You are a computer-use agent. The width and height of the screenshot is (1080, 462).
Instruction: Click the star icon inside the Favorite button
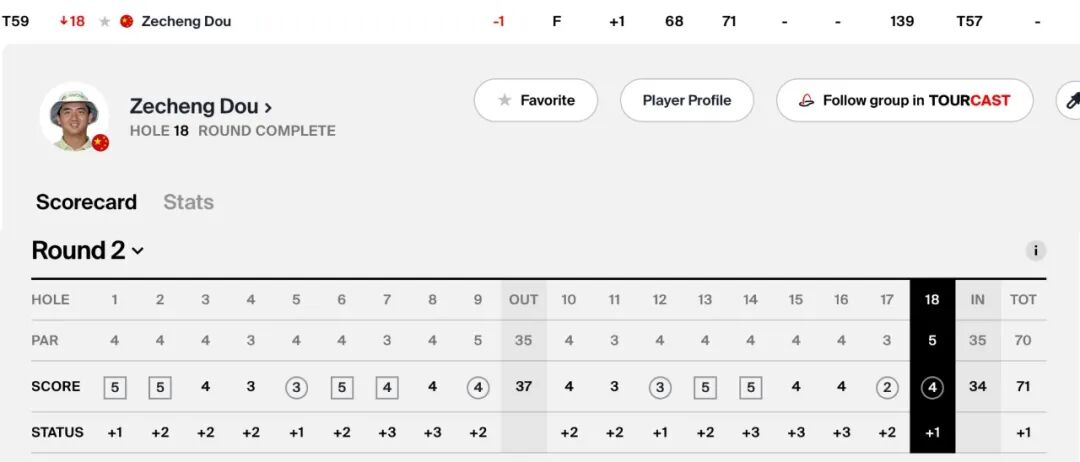click(505, 100)
